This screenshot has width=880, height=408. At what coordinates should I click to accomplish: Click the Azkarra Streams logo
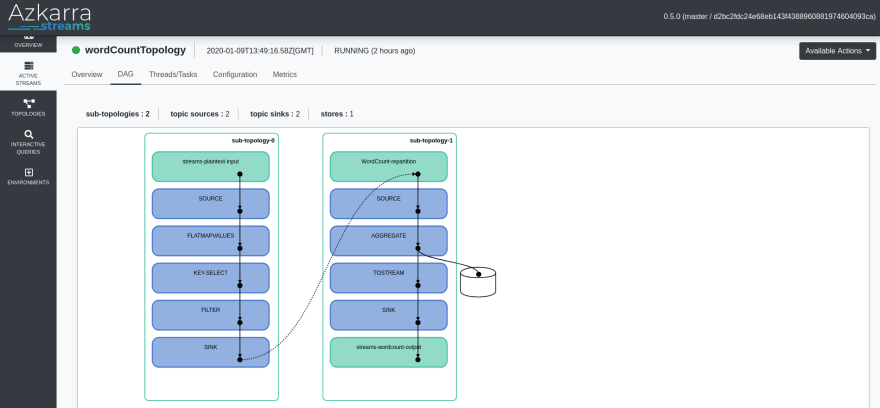pyautogui.click(x=49, y=18)
